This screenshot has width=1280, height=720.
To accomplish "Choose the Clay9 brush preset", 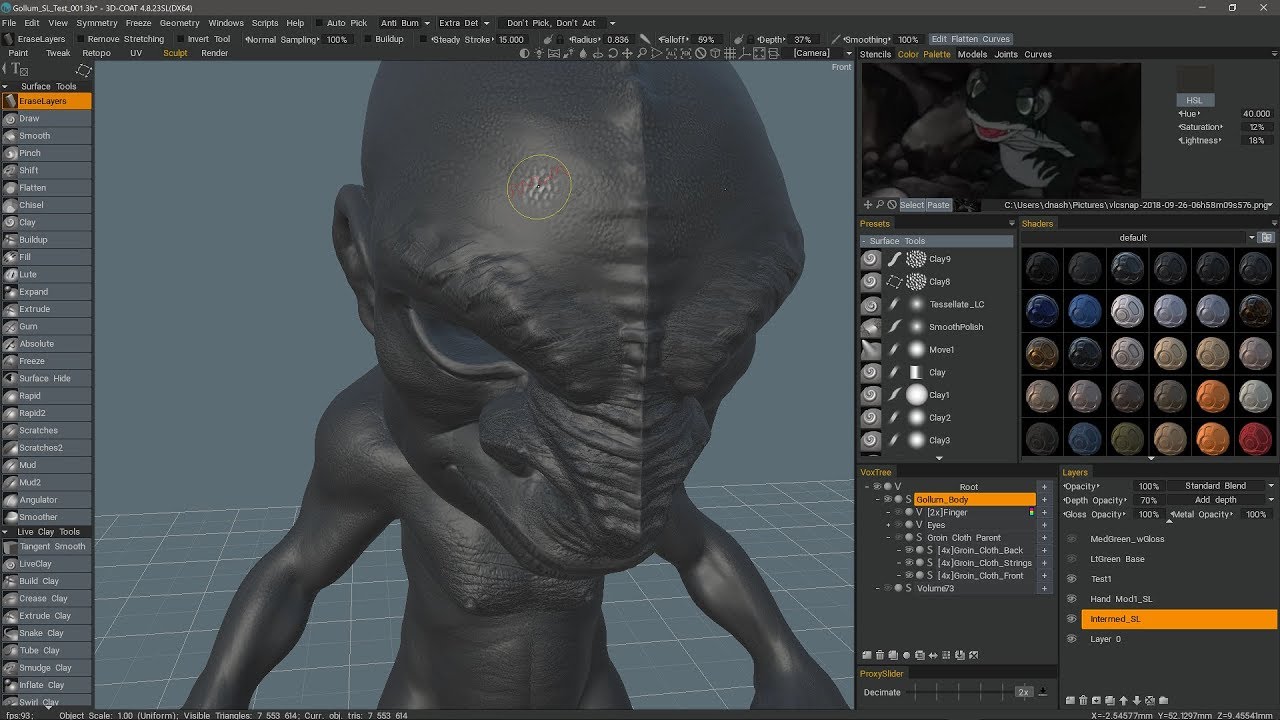I will 937,259.
